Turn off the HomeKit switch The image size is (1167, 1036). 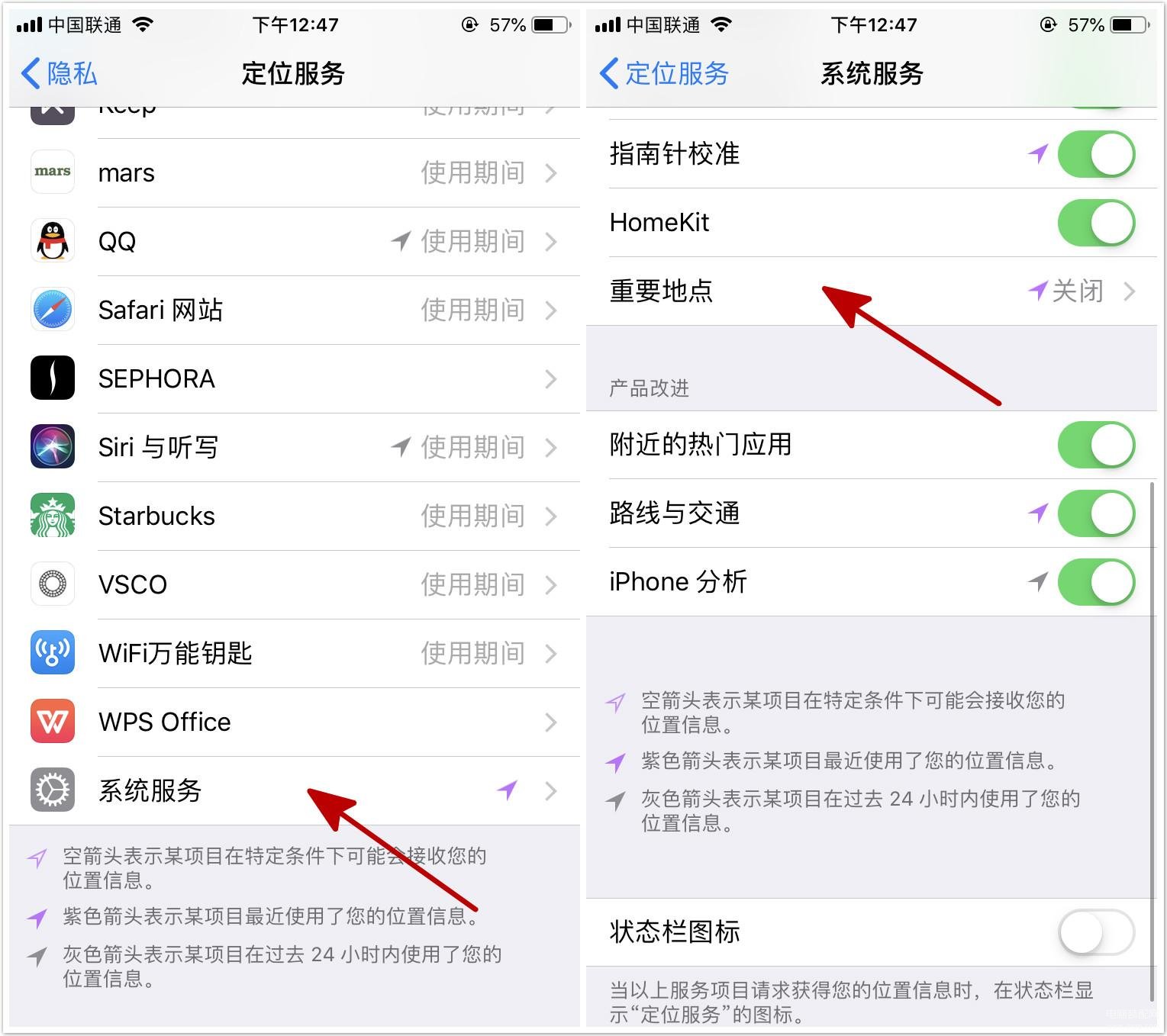coord(1096,223)
